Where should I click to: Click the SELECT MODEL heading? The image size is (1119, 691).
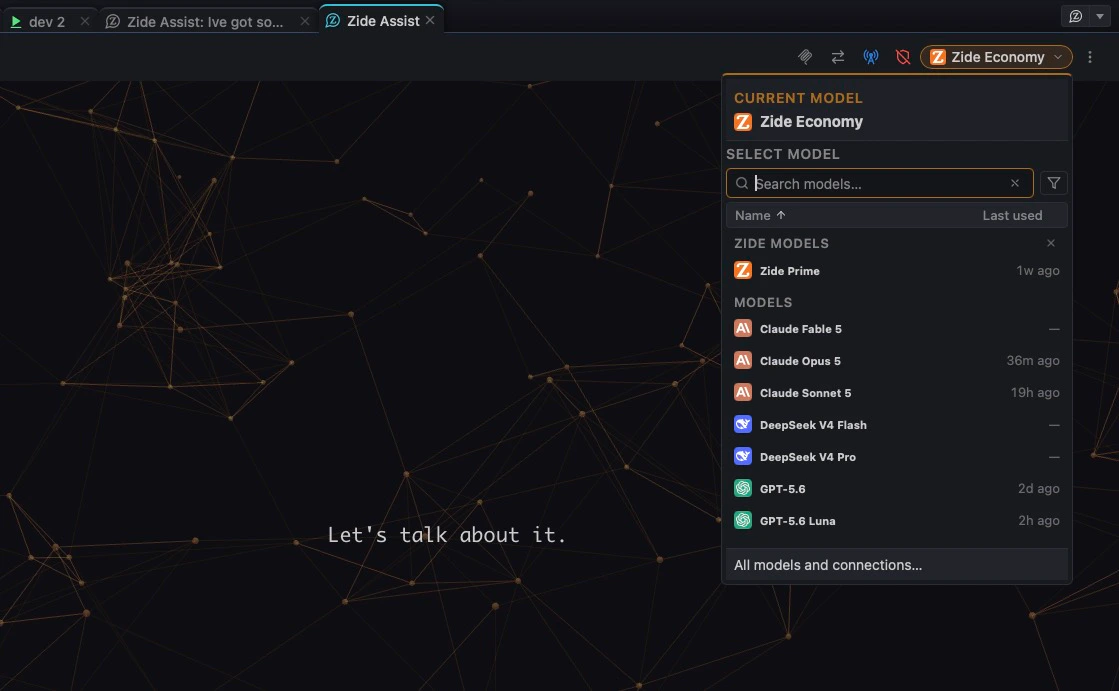coord(783,154)
